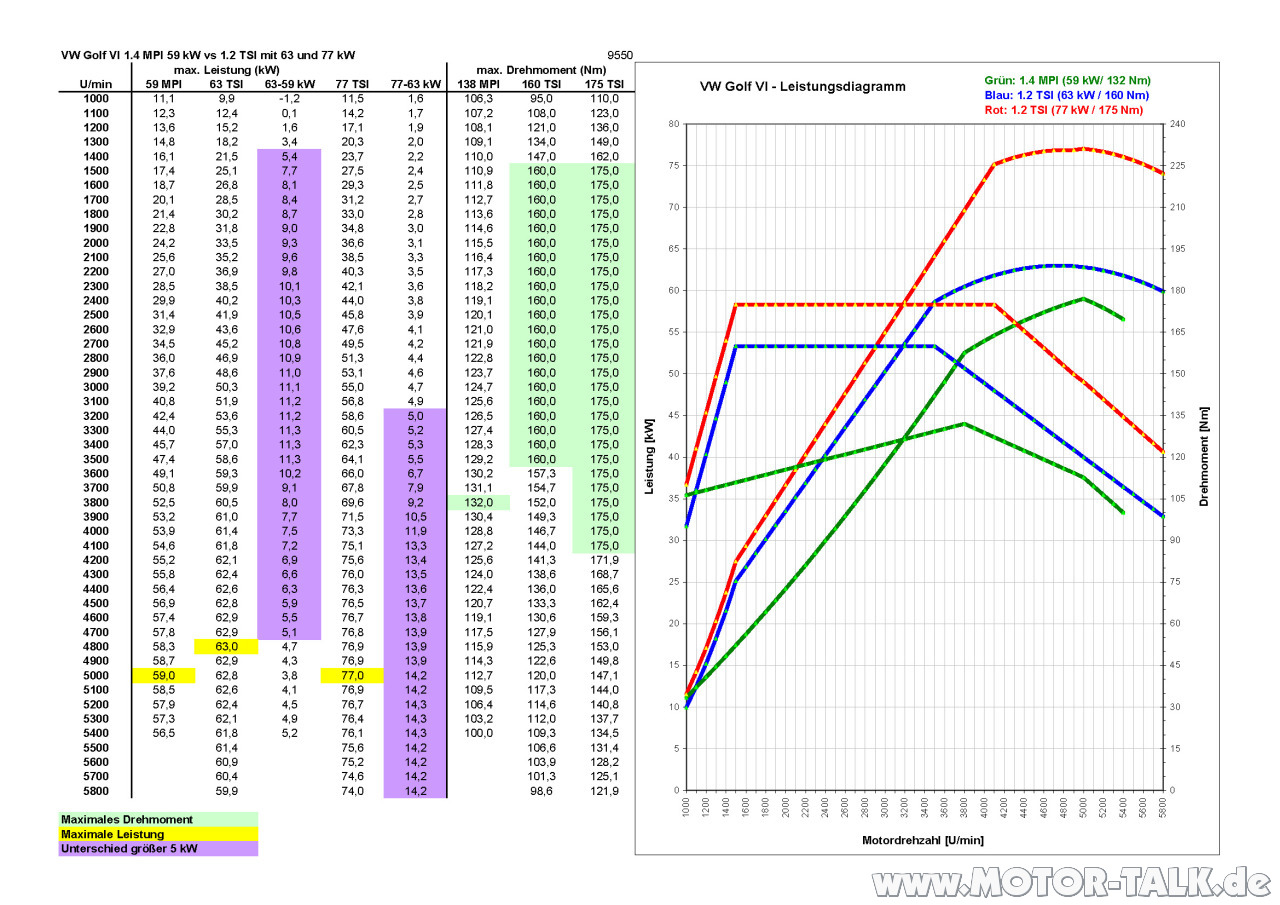Image resolution: width=1280 pixels, height=905 pixels.
Task: Select the 'Drehmoment [Nm]' axis title
Action: (1205, 456)
